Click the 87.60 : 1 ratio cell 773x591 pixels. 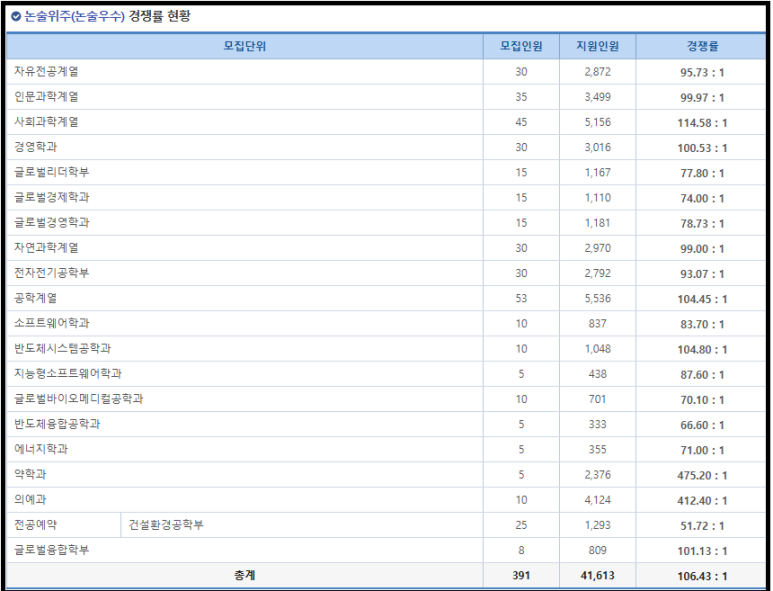pyautogui.click(x=702, y=375)
